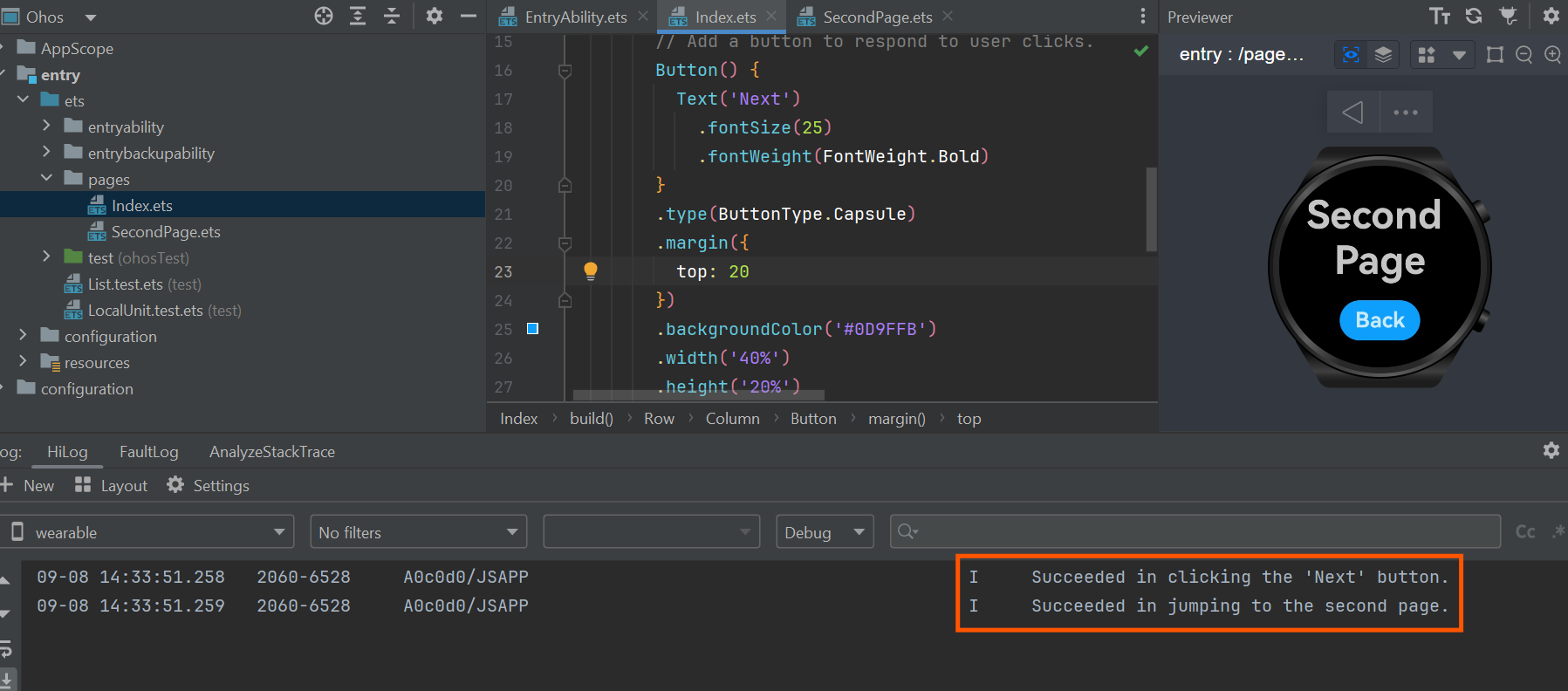
Task: Click the New button in the log toolbar
Action: 27,485
